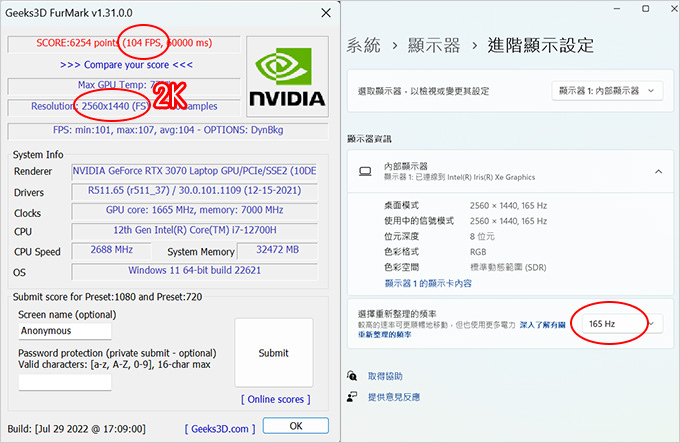Open the 取得協助 link

pos(385,376)
